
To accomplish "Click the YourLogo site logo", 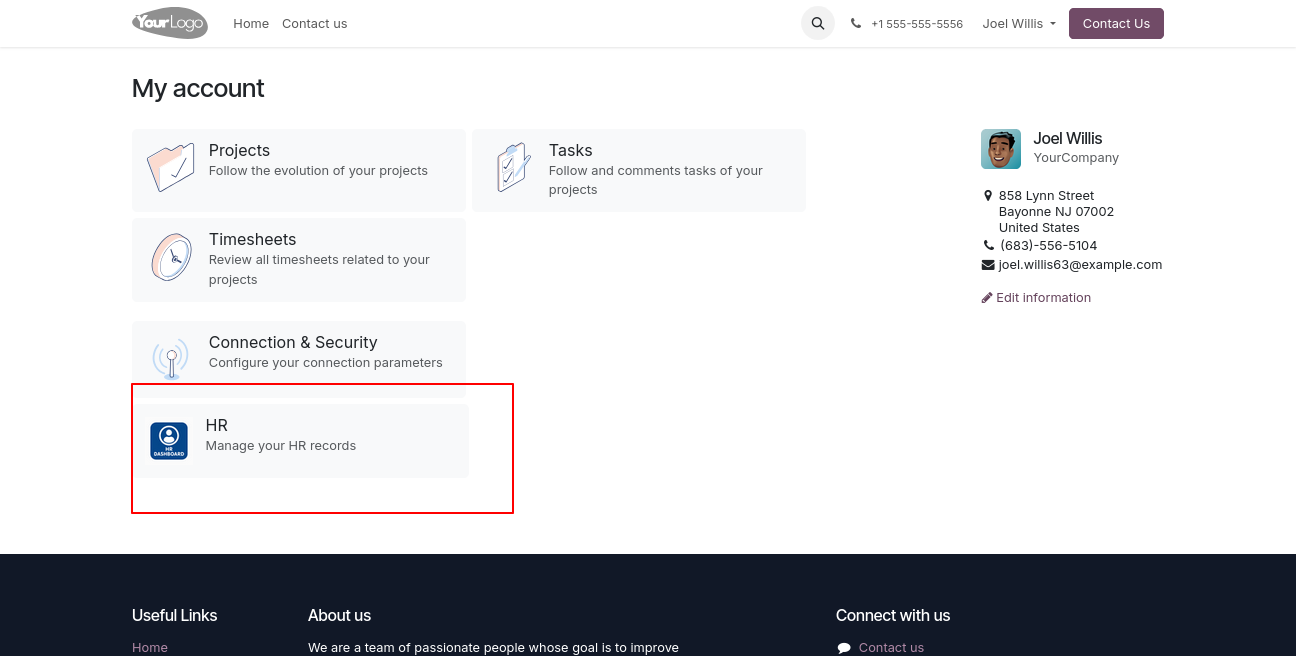I will pos(170,23).
